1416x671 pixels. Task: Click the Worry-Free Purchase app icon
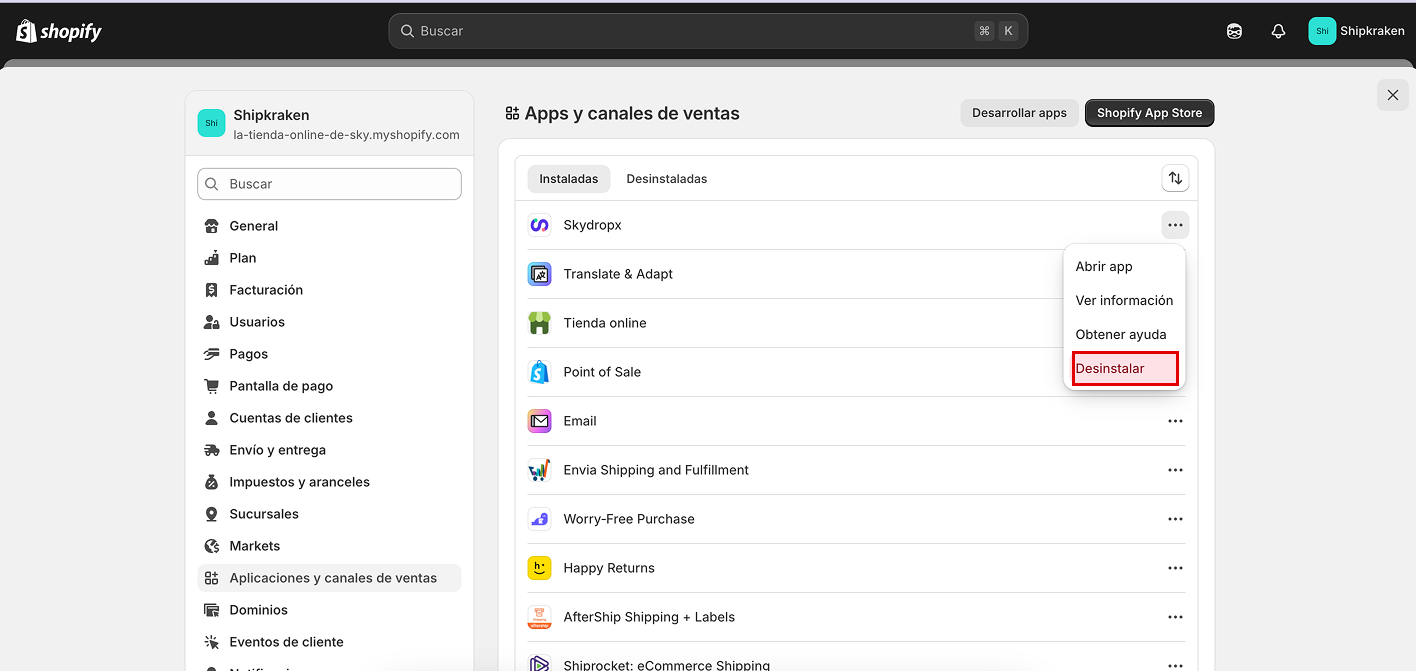coord(540,519)
